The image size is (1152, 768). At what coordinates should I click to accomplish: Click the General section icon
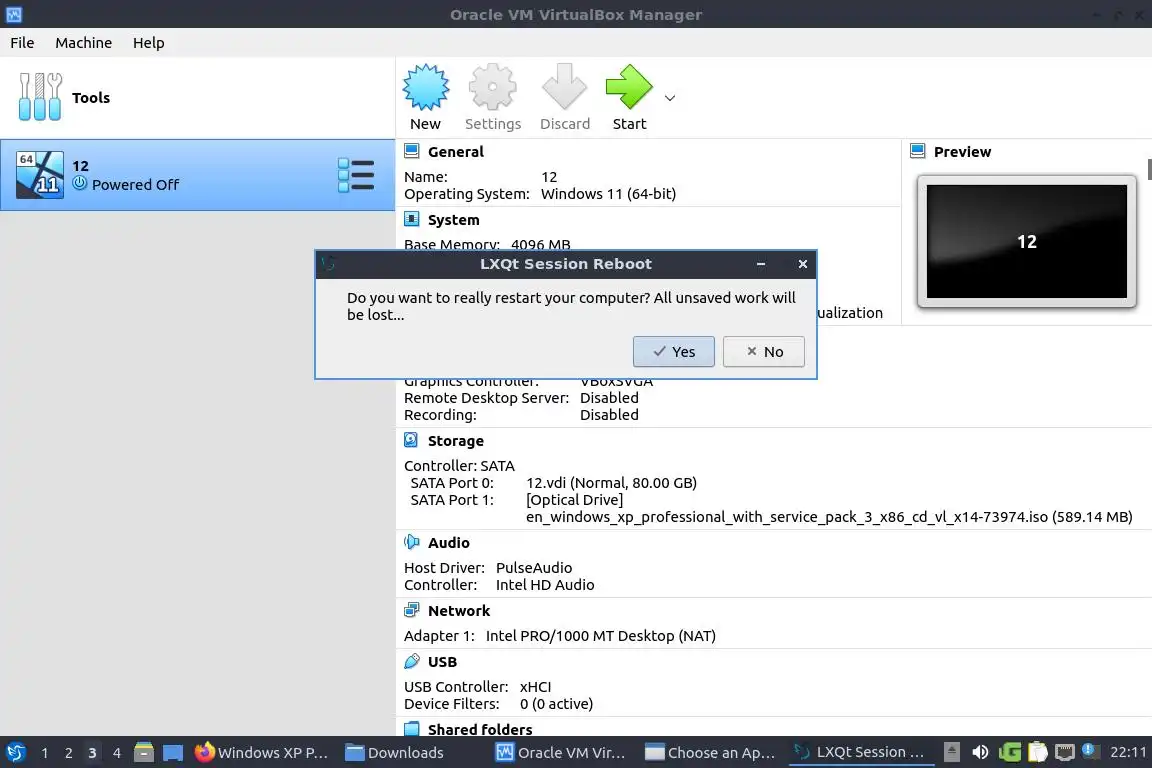(x=411, y=151)
